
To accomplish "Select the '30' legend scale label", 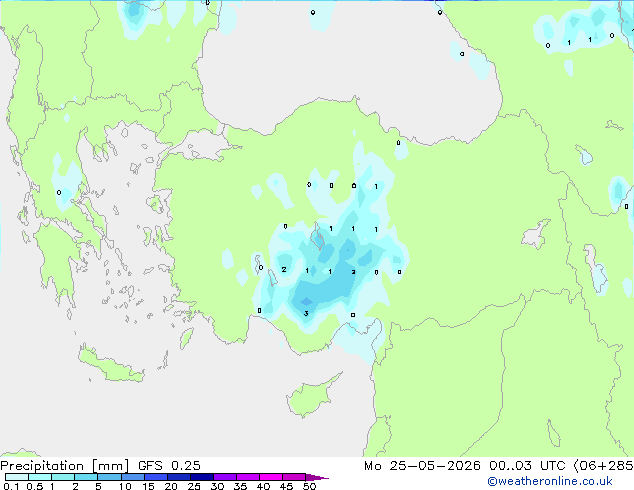I will pos(217,486).
